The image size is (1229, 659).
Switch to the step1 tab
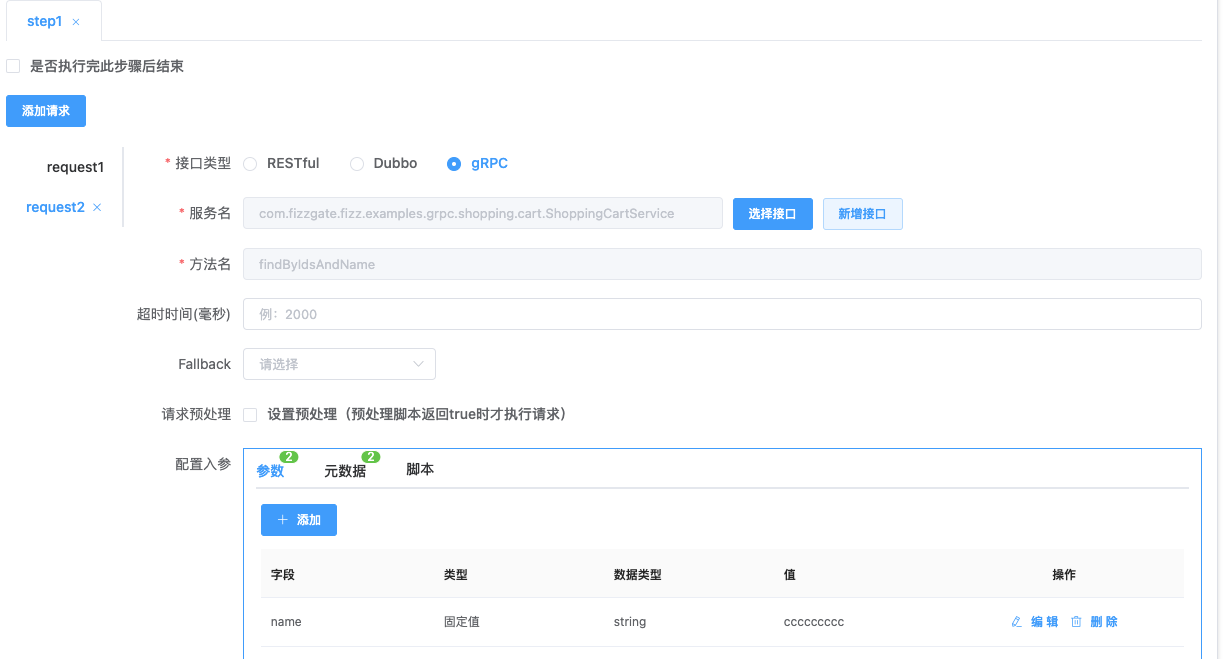pyautogui.click(x=46, y=21)
